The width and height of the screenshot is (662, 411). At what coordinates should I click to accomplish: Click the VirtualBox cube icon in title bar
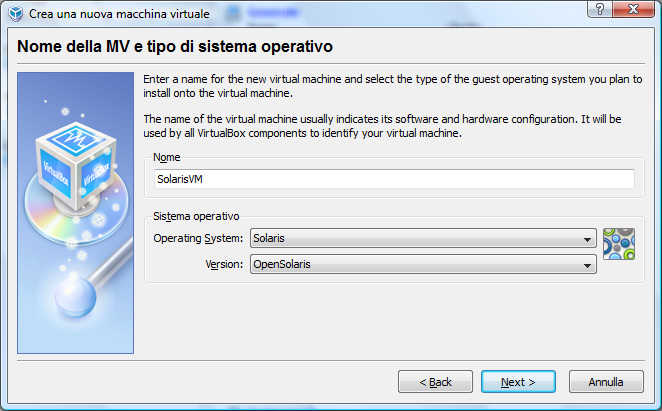(x=15, y=14)
